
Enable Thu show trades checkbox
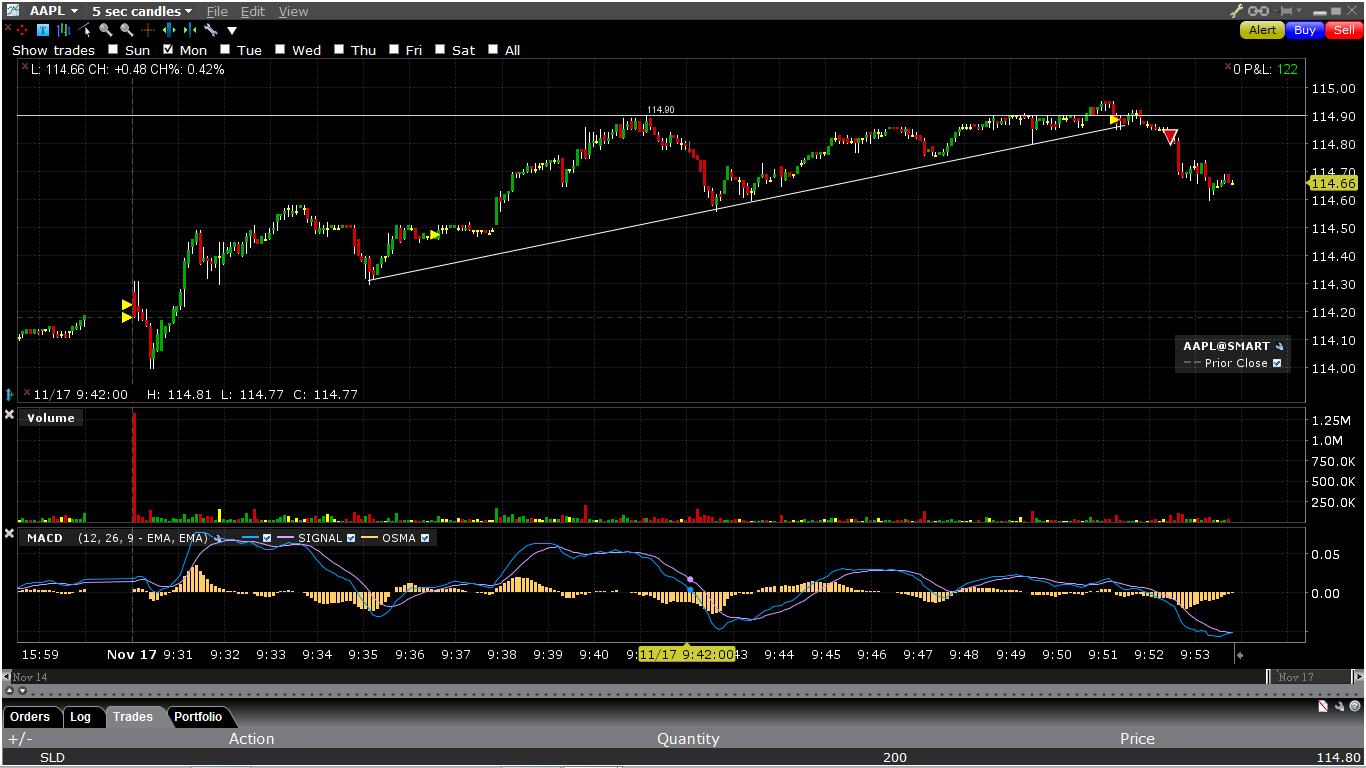339,50
